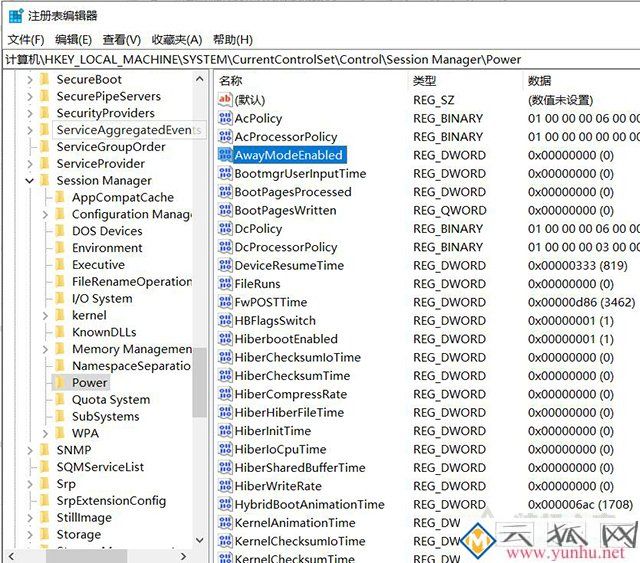Select the Quota System folder icon
Image resolution: width=640 pixels, height=563 pixels.
[x=60, y=399]
